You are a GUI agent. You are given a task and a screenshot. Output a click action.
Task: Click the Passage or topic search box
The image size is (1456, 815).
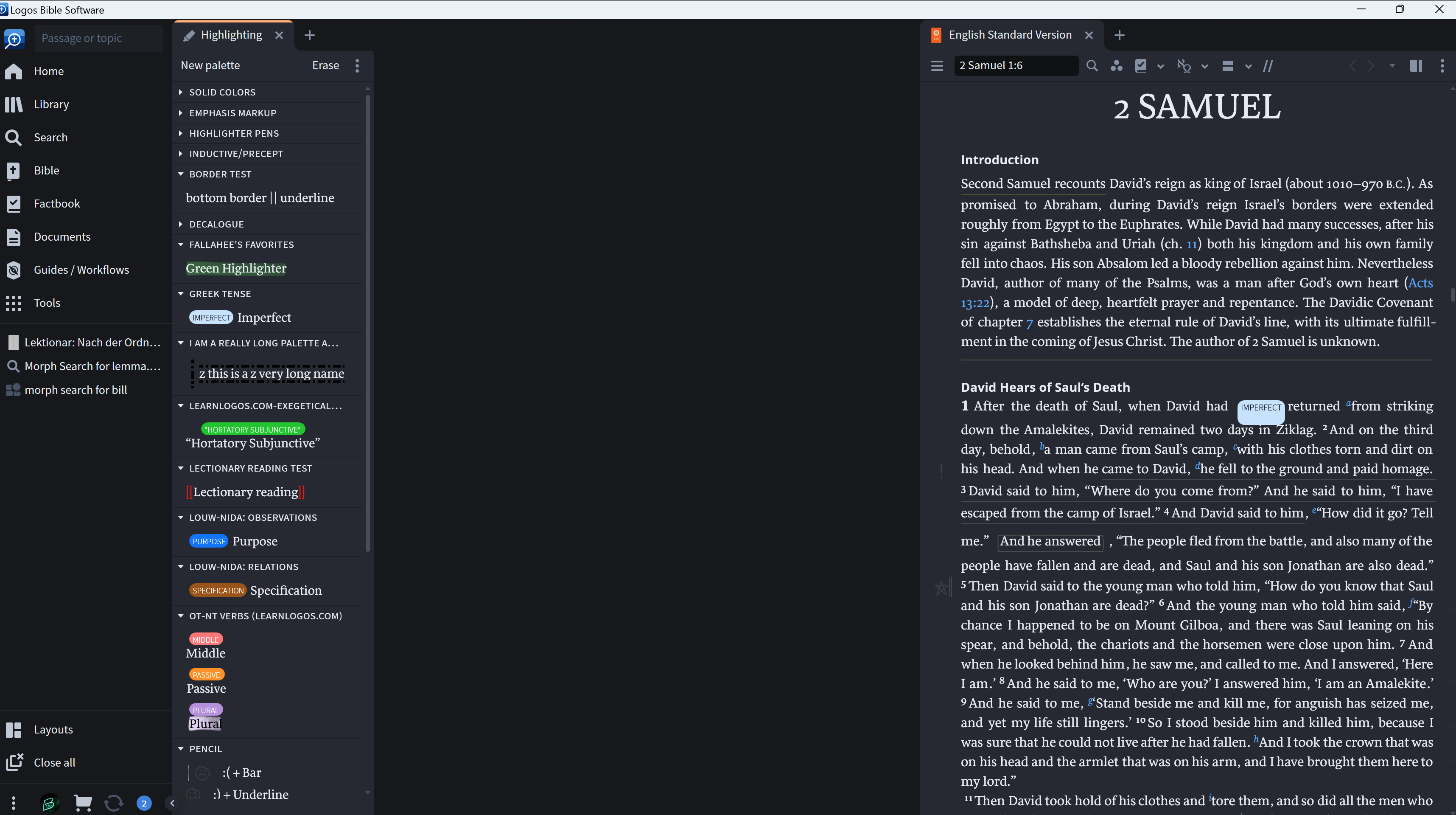(x=99, y=39)
